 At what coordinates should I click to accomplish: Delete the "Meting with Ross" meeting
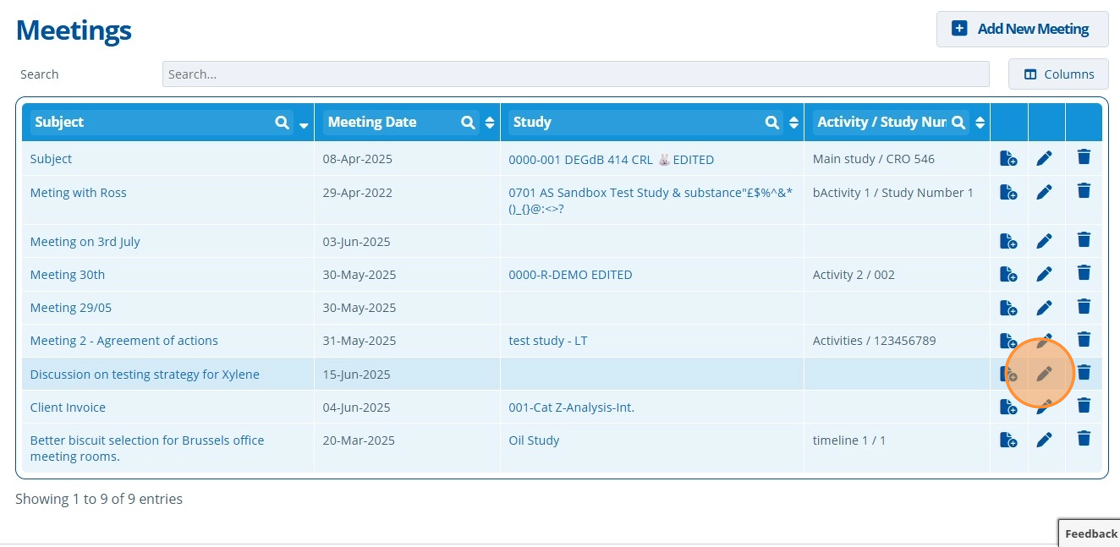pos(1083,190)
